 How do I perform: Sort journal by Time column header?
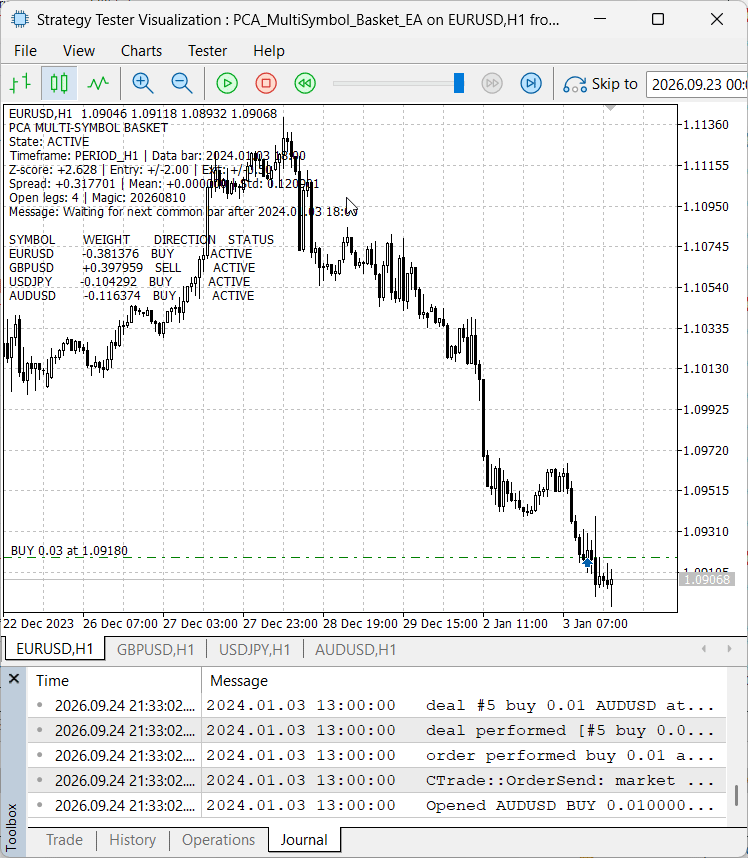(x=115, y=681)
